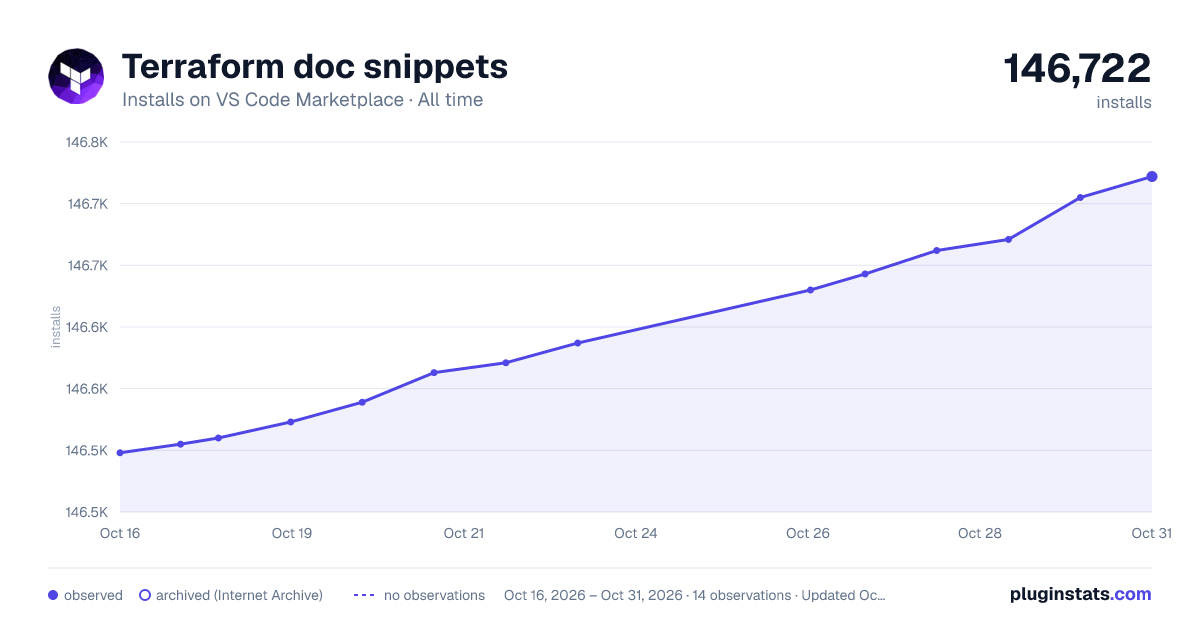
Task: Click the 'no observations' legend label
Action: (x=434, y=595)
